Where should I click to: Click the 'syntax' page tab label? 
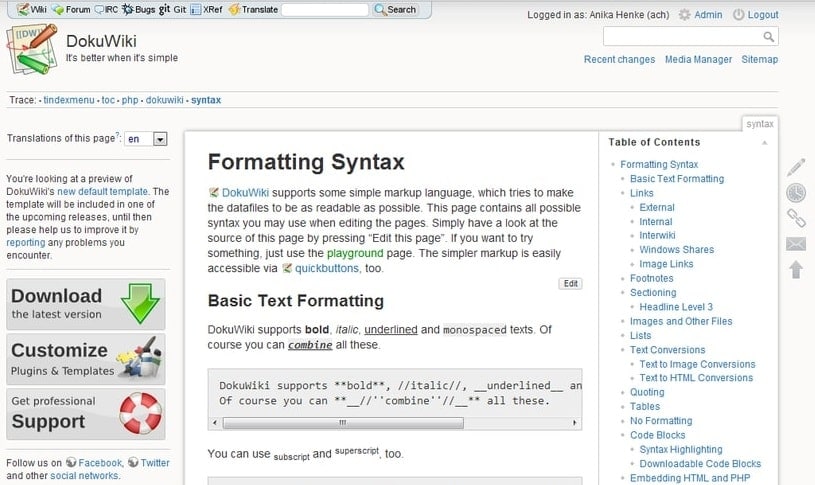tap(759, 124)
